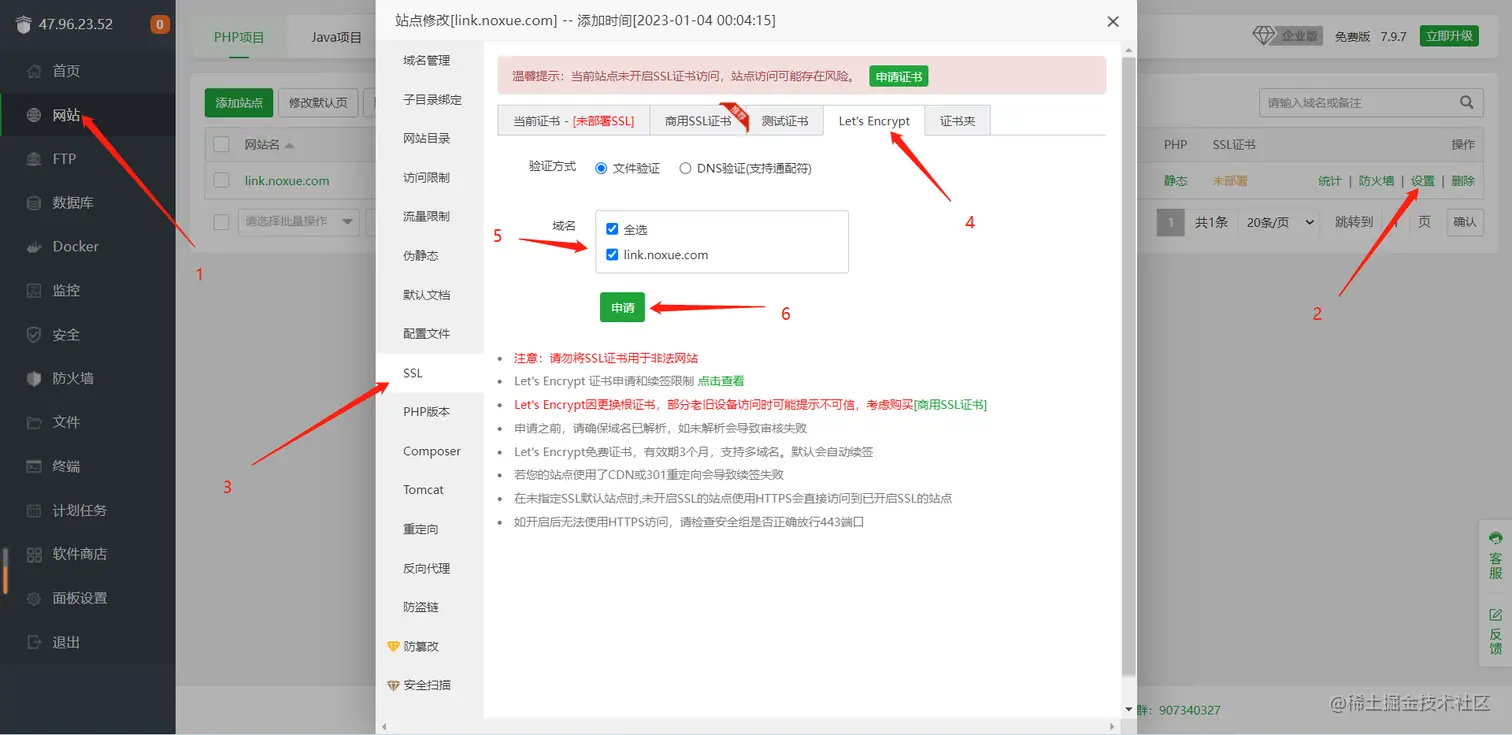1512x735 pixels.
Task: Click the 退出 logout icon
Action: (34, 642)
